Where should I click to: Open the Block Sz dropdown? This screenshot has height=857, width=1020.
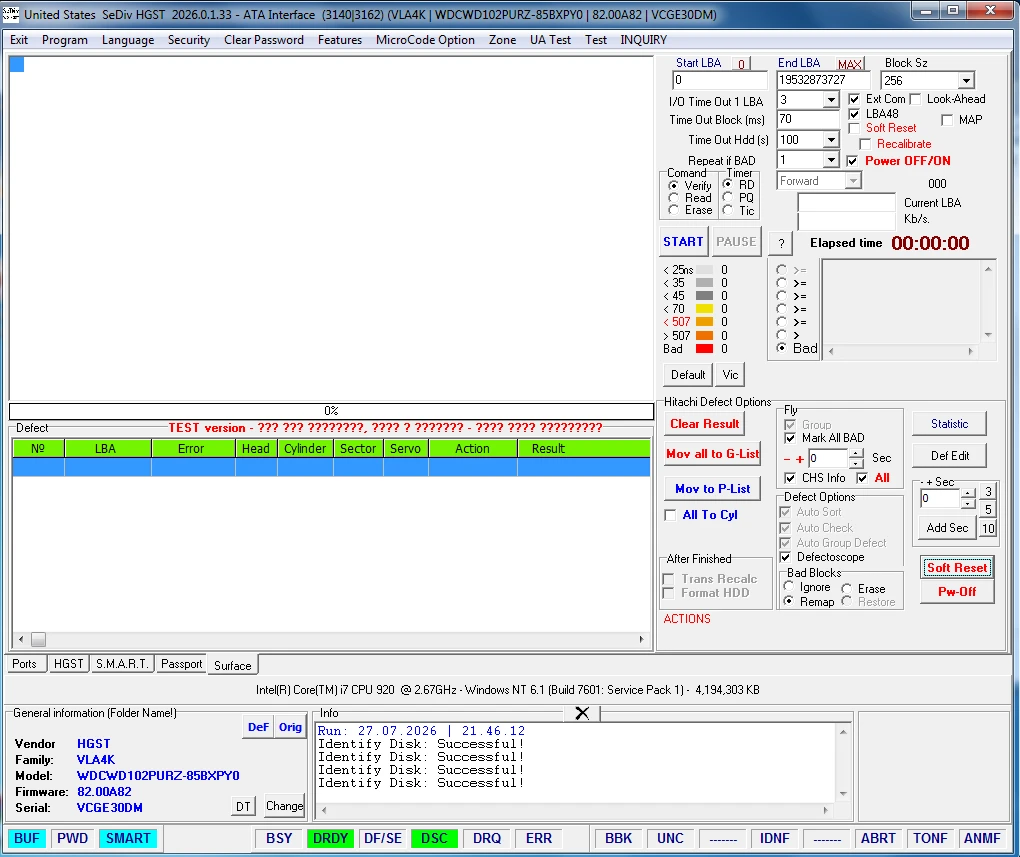[x=966, y=81]
